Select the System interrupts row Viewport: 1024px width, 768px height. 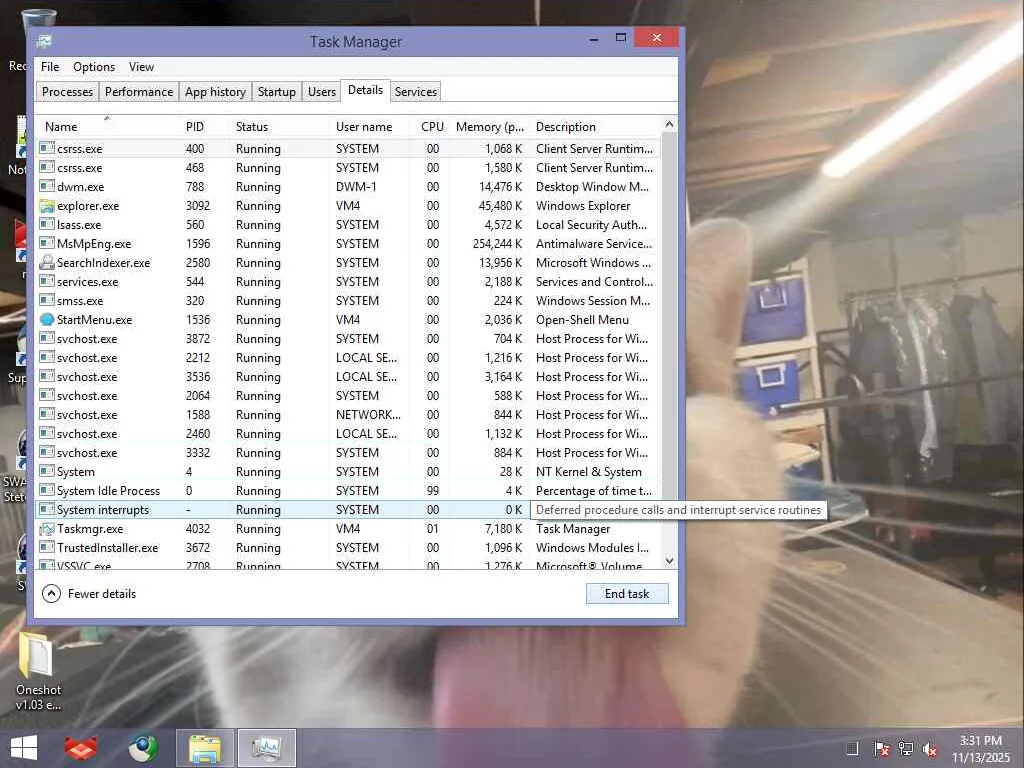tap(349, 509)
